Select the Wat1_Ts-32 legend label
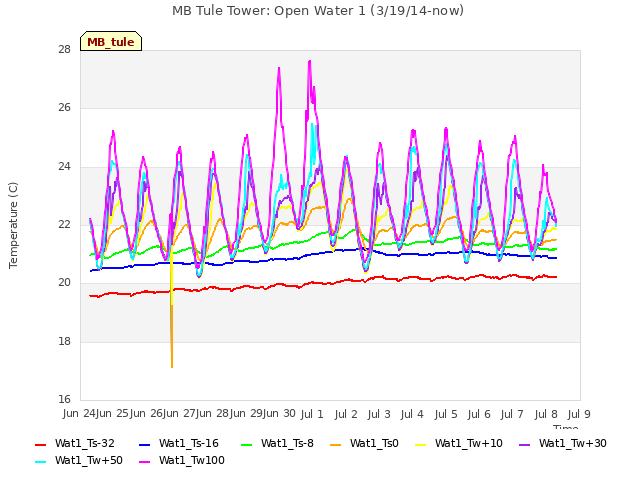This screenshot has width=640, height=480. [85, 444]
